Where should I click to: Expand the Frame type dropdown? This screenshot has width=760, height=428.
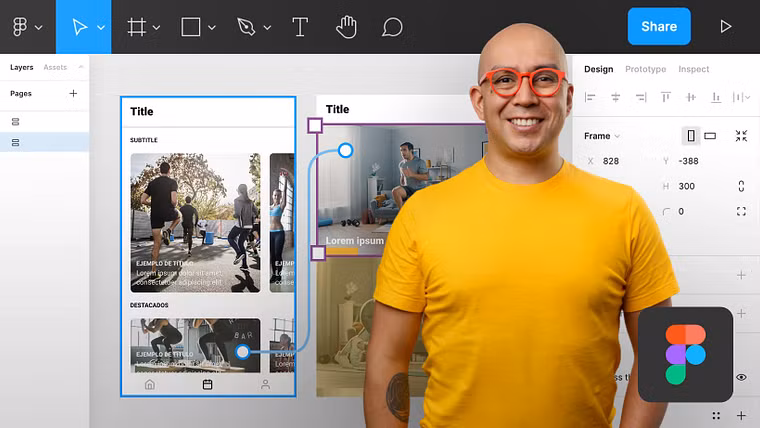[x=602, y=136]
